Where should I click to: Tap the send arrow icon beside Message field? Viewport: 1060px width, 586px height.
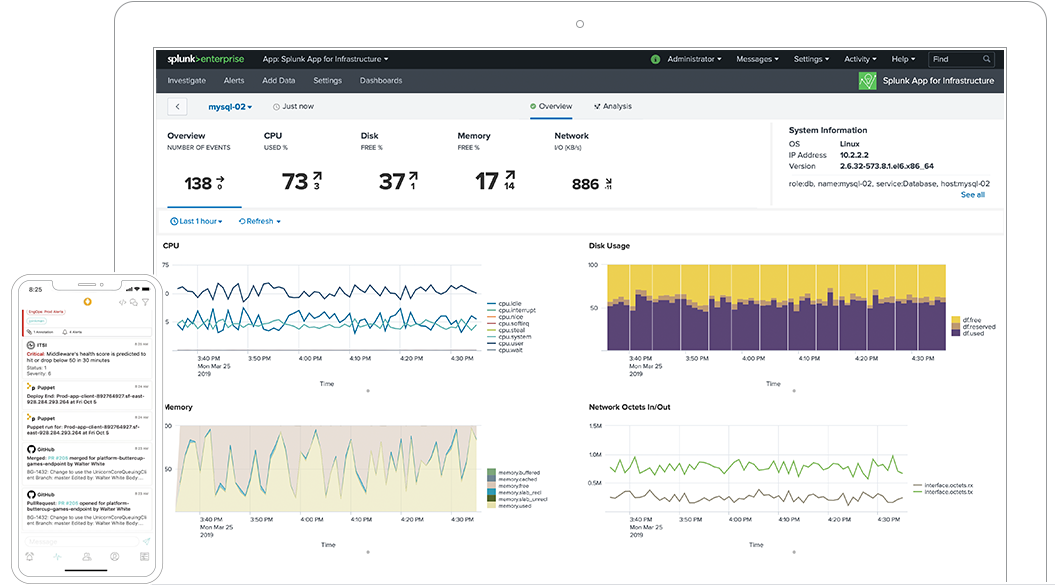(x=146, y=541)
